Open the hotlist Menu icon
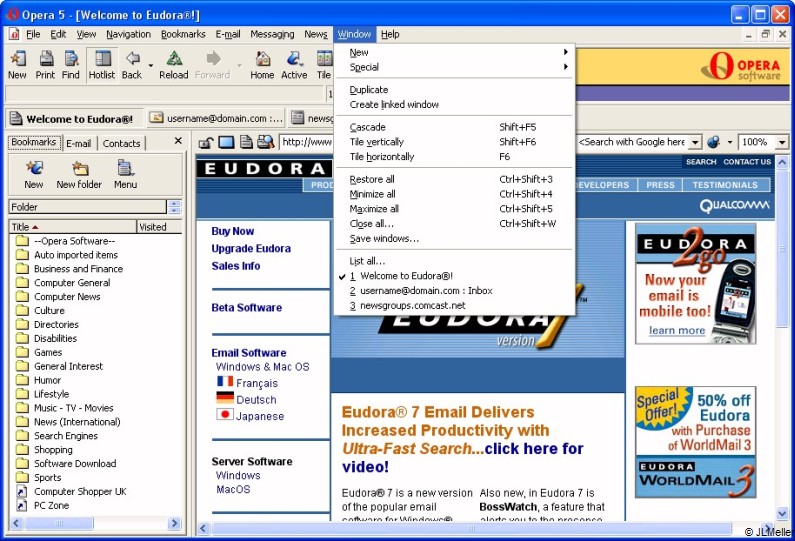795x541 pixels. click(125, 174)
